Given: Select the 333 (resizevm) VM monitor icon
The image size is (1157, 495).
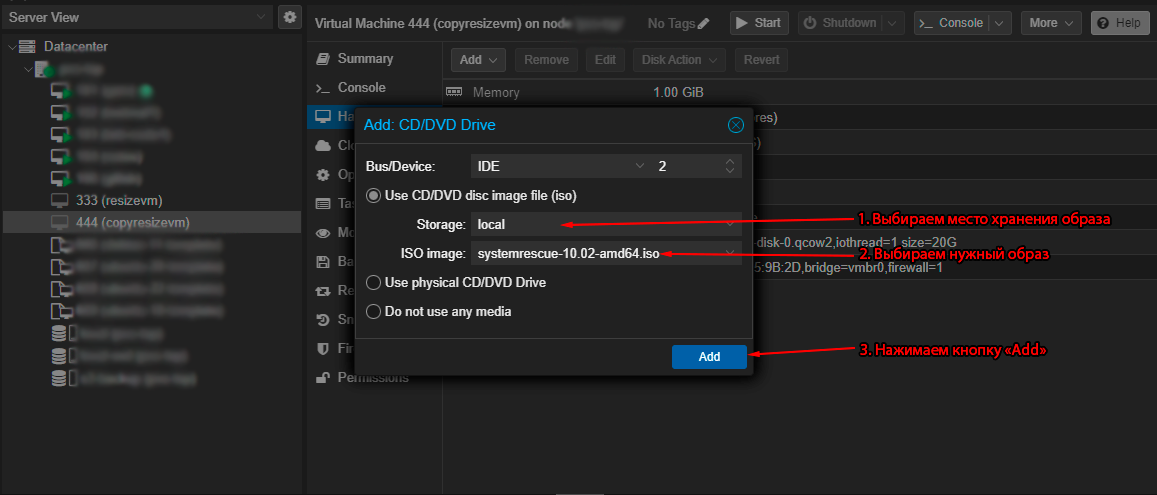Looking at the screenshot, I should [59, 201].
